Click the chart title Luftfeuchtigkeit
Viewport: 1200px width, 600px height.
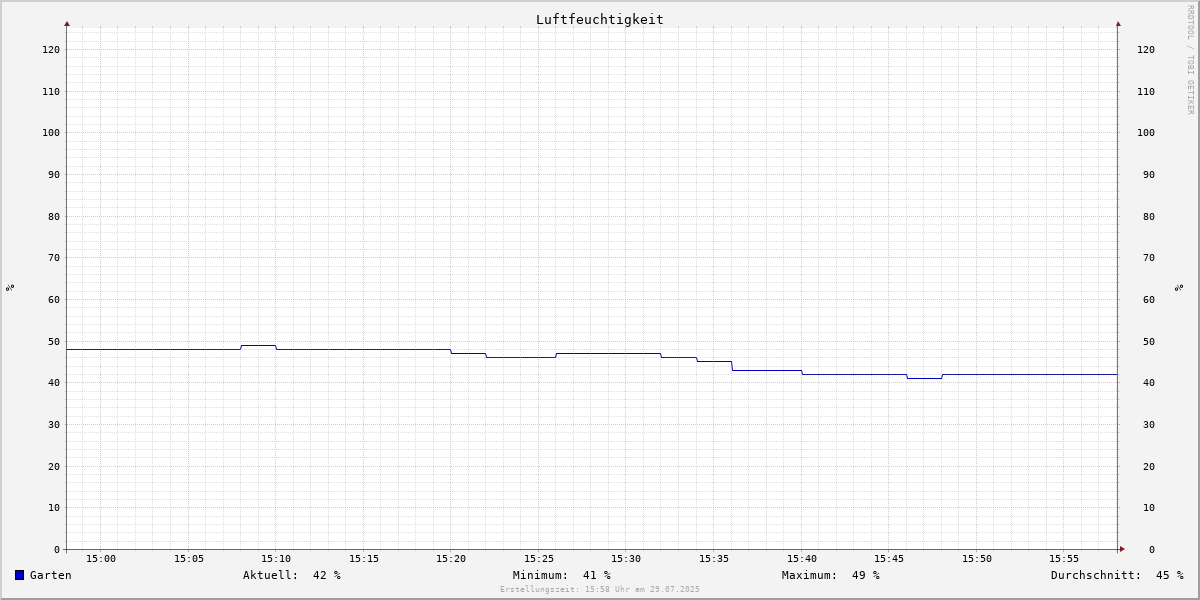600,19
